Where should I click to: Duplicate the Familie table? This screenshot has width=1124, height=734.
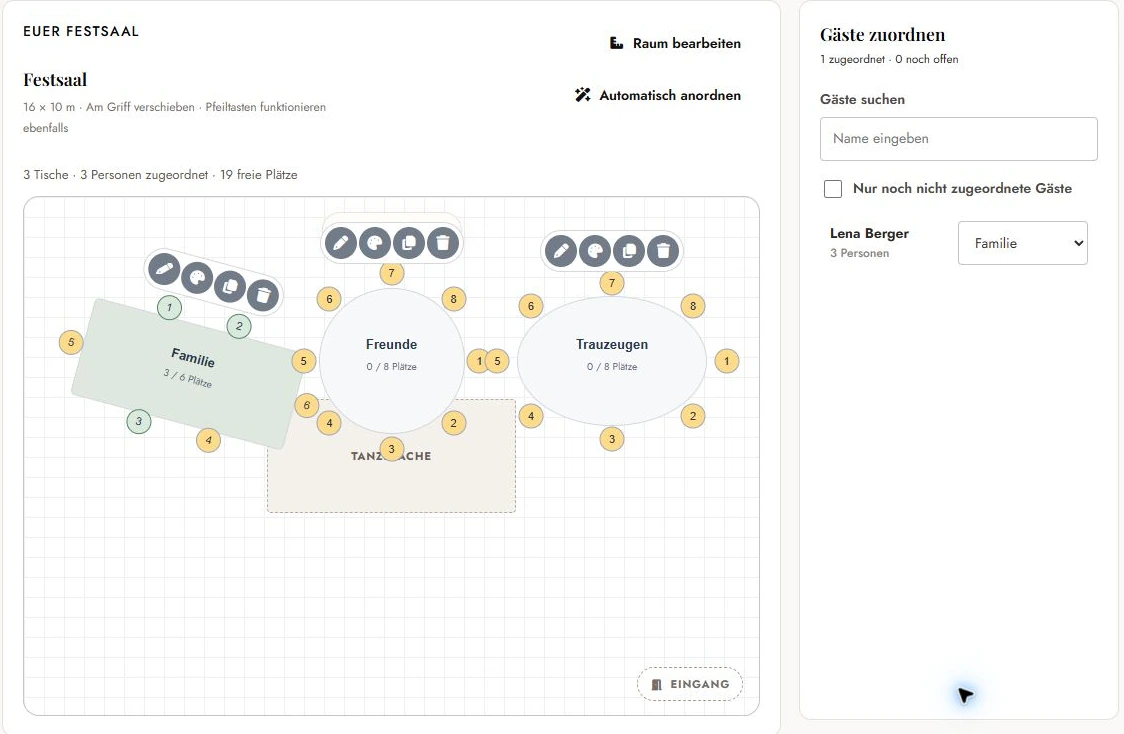point(229,286)
